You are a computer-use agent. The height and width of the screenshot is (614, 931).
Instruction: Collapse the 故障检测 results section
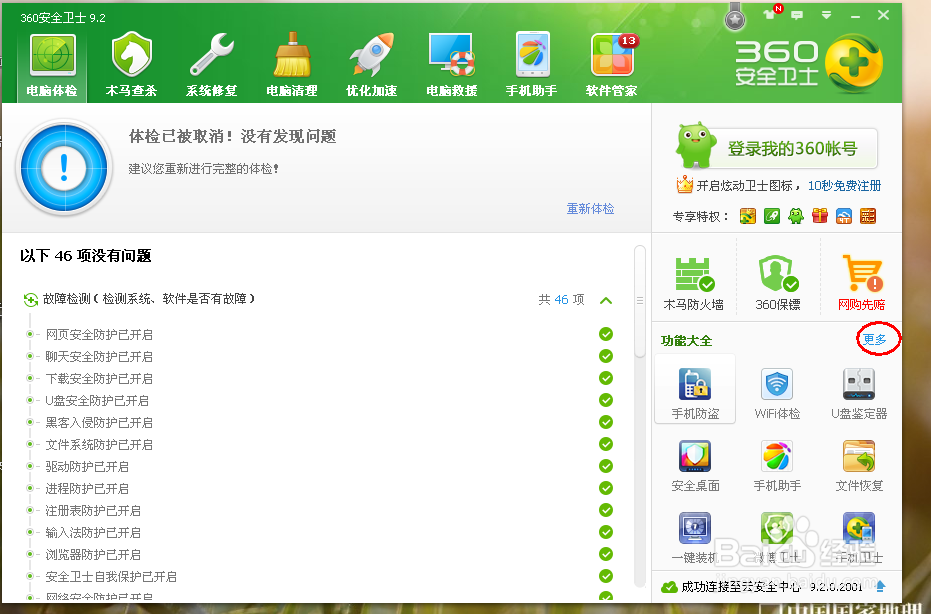point(605,298)
